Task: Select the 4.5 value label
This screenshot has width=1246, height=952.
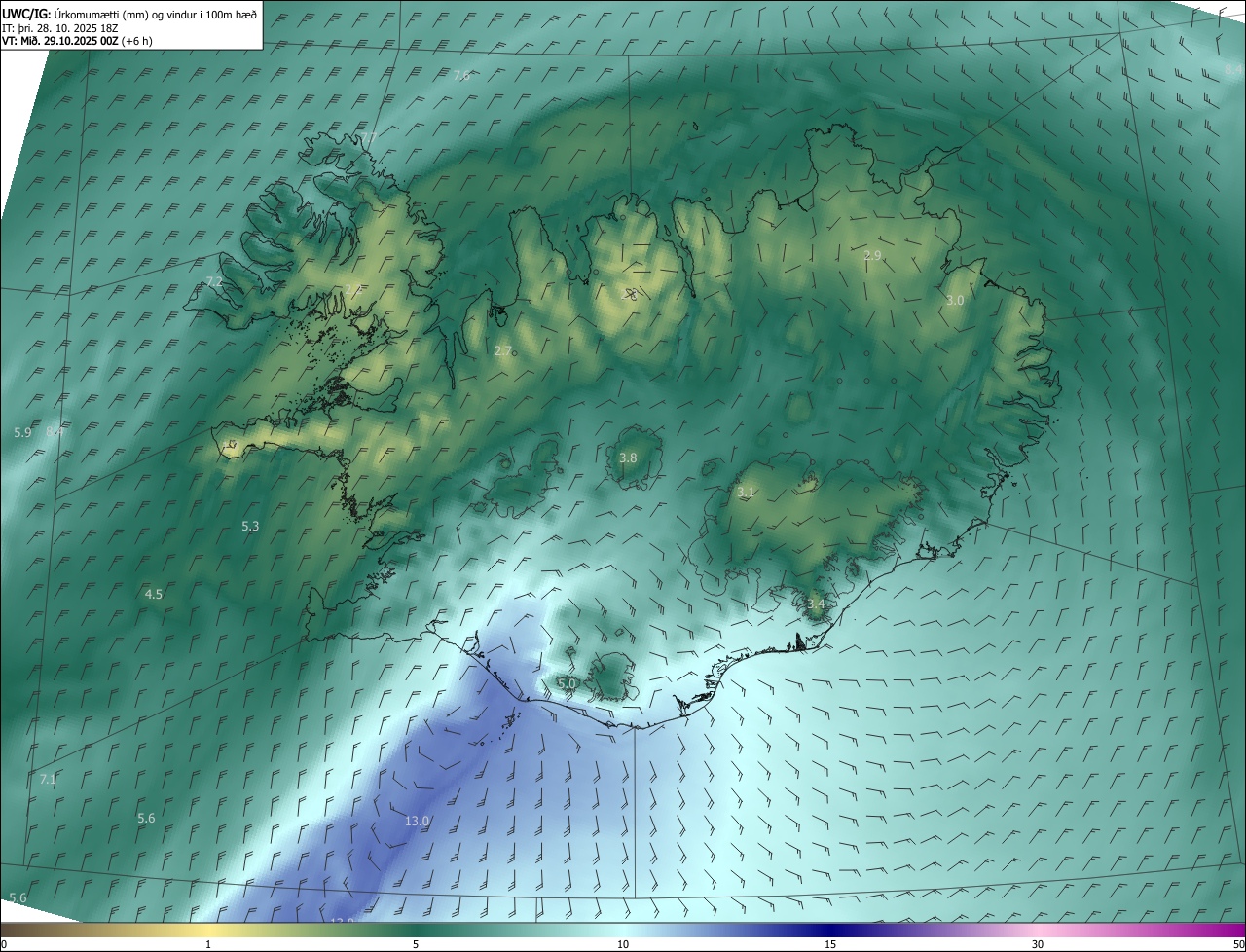Action: (154, 594)
